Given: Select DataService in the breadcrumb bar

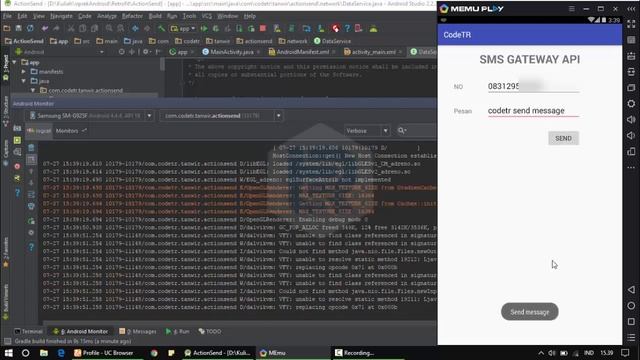Looking at the screenshot, I should [332, 41].
